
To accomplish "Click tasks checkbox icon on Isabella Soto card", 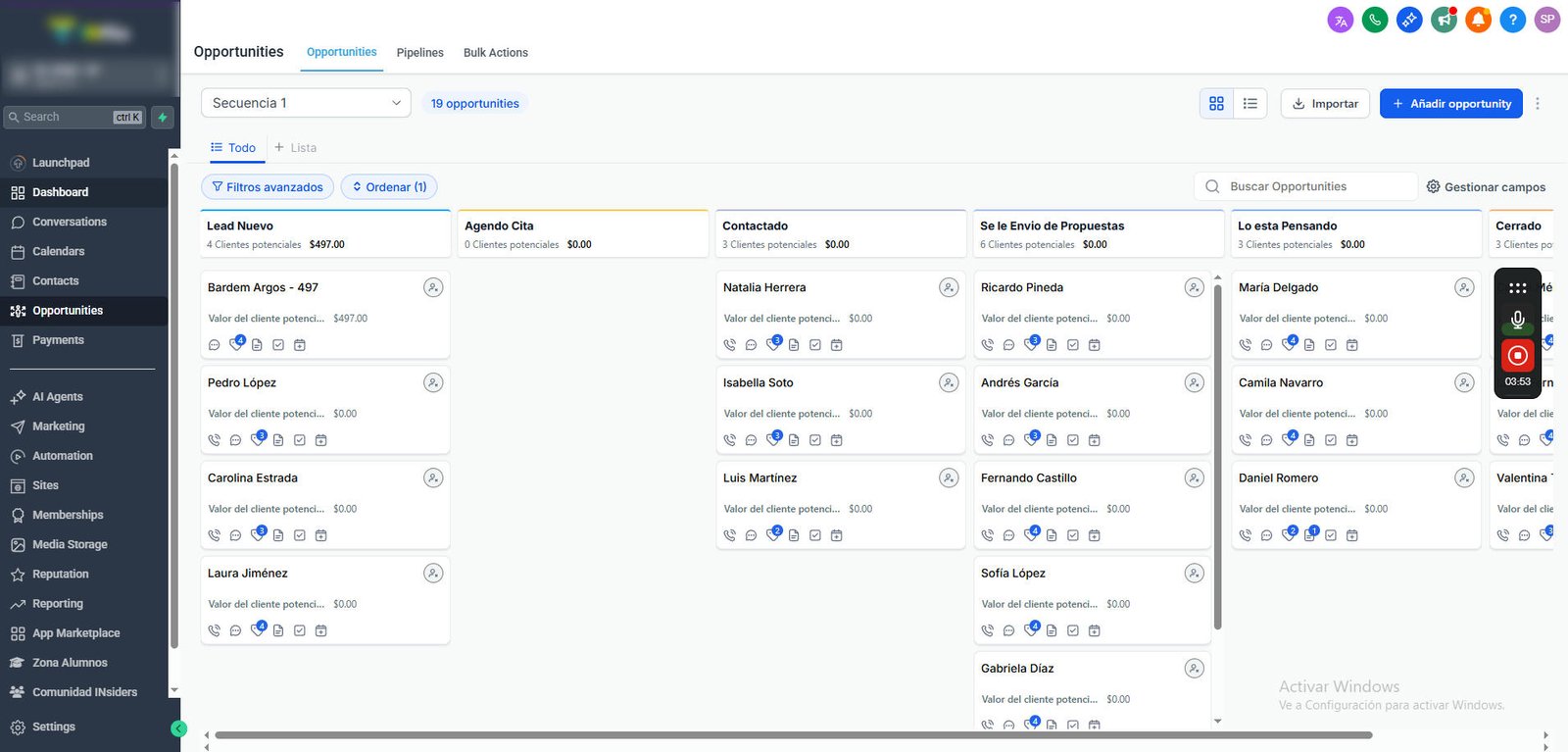I will [x=815, y=440].
